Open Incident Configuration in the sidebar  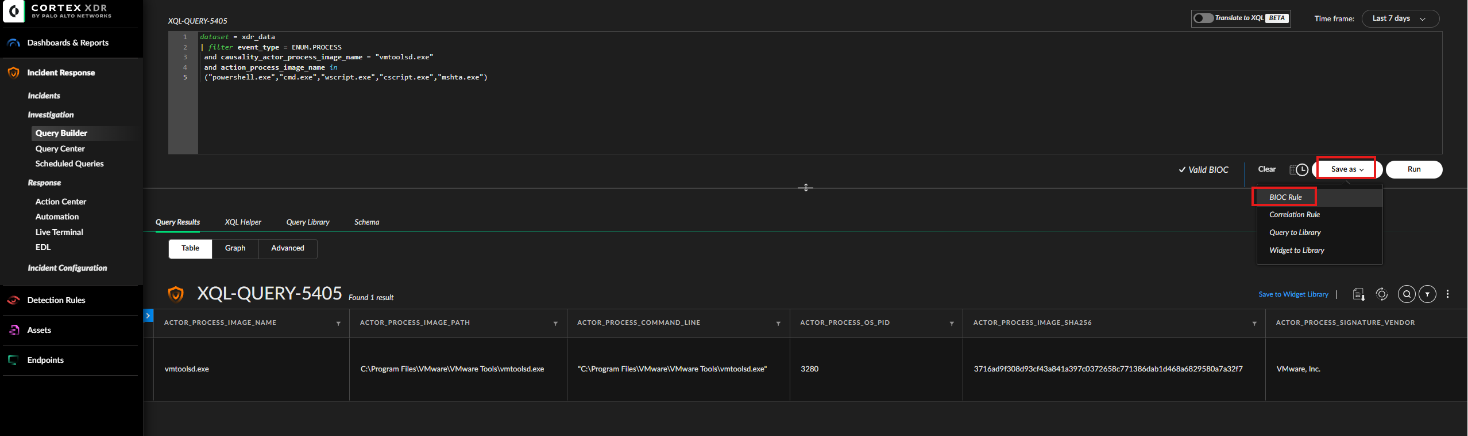(x=67, y=268)
